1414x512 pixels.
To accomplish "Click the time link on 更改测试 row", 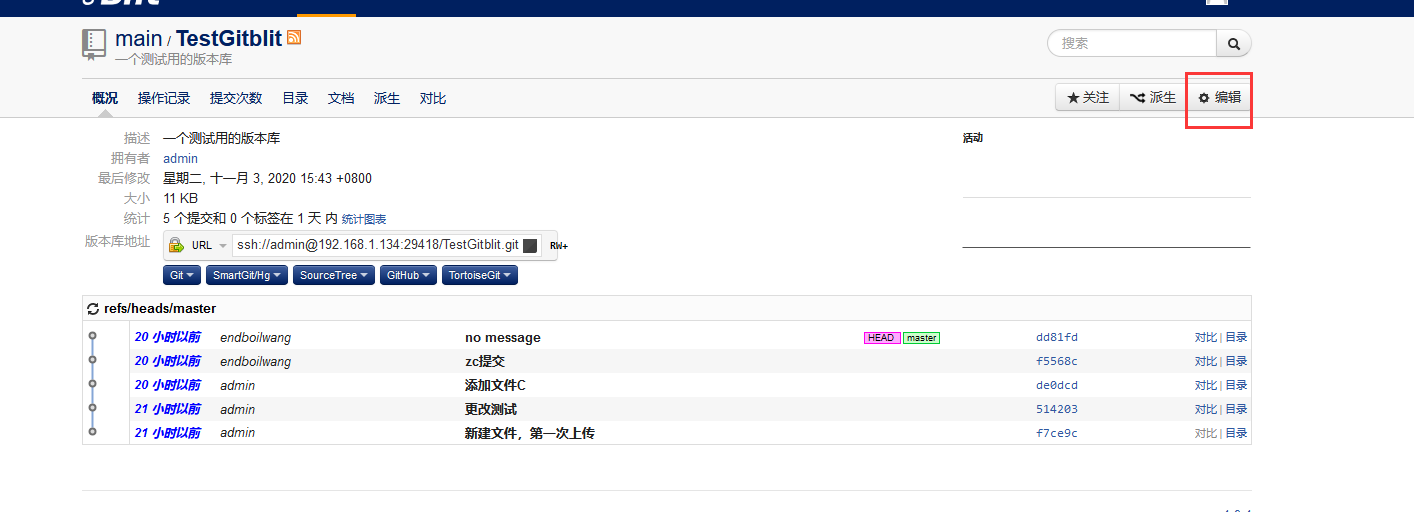I will click(x=167, y=409).
